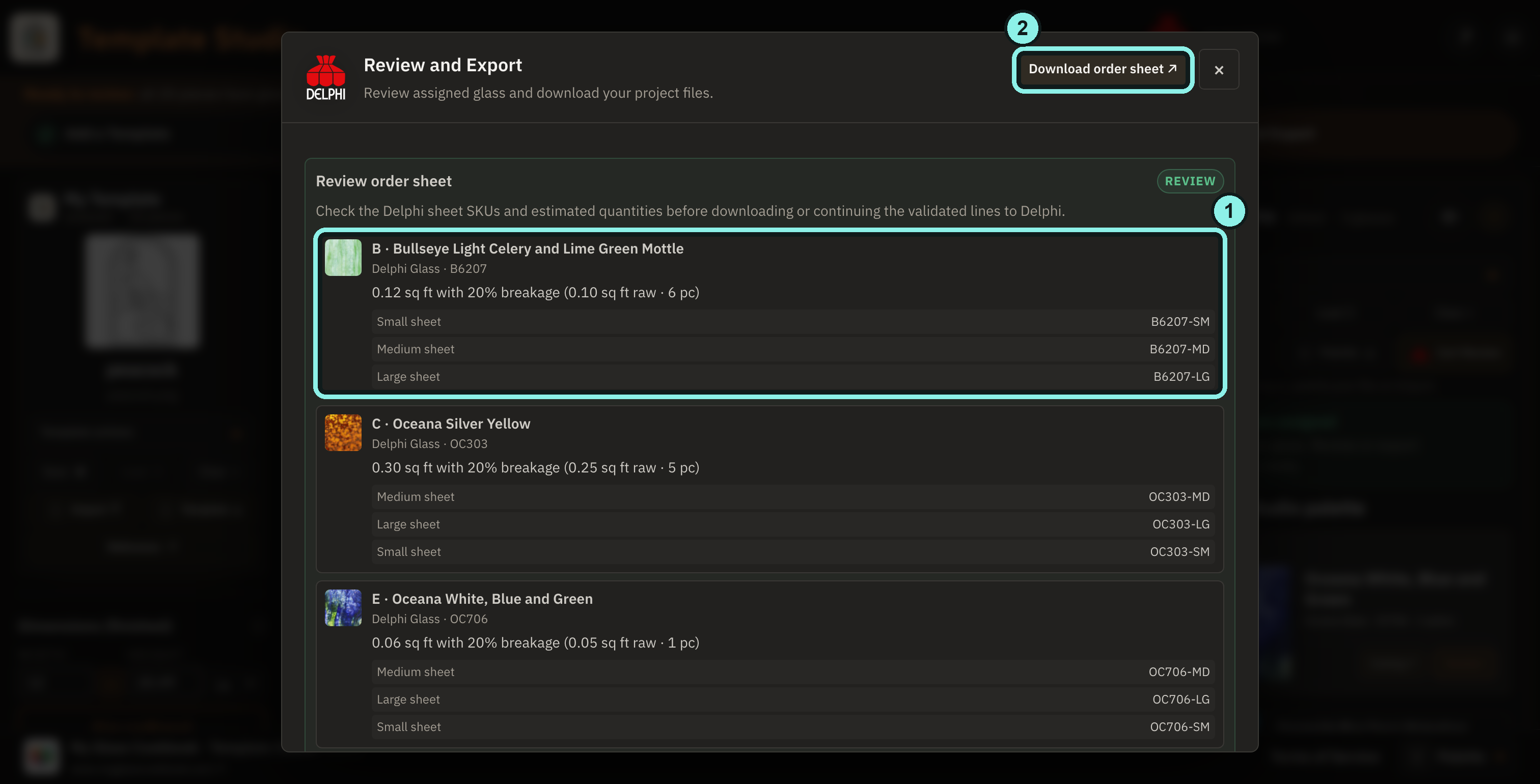1540x784 pixels.
Task: Select the Small sheet row B6207-SM
Action: coord(793,321)
